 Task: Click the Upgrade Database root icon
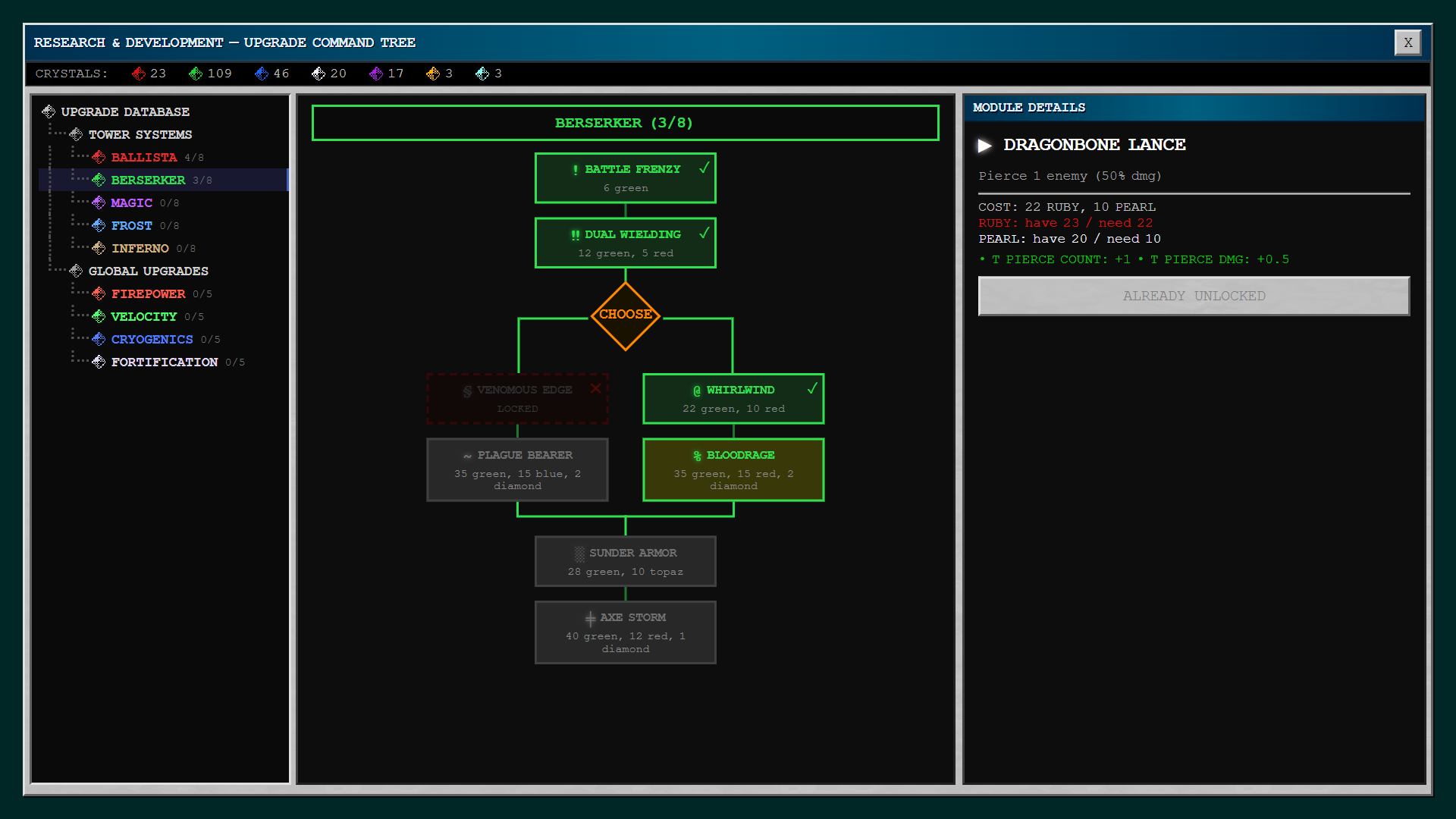(49, 111)
